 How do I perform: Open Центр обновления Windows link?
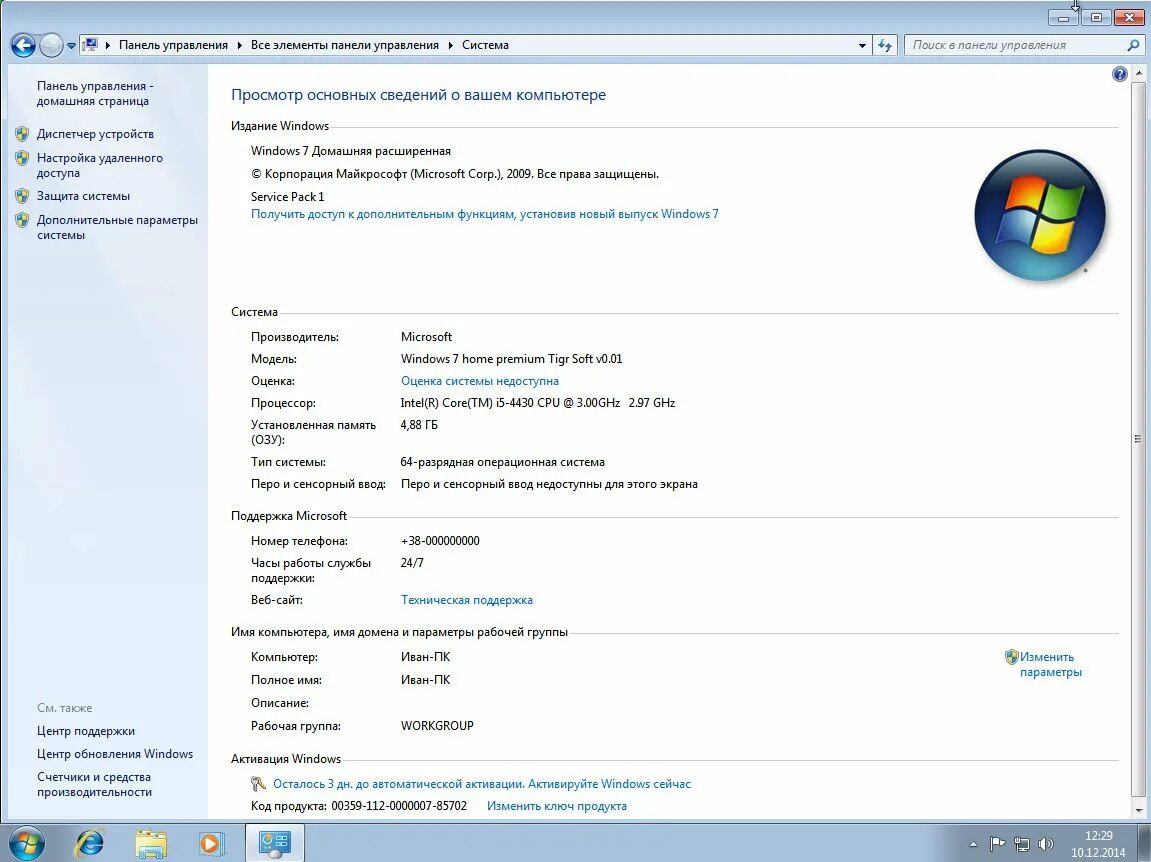click(115, 753)
